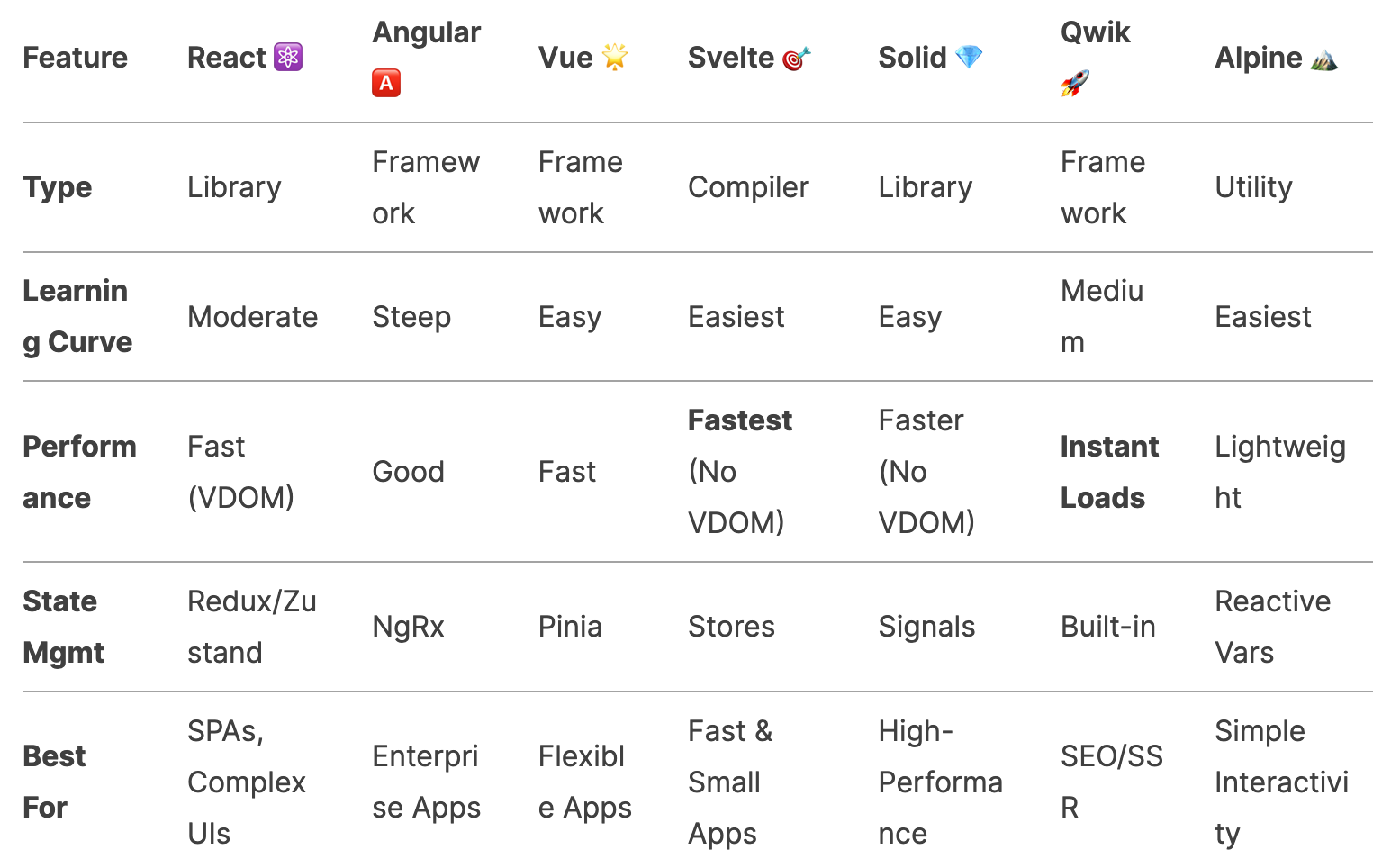
Task: Click the bold Instant Loads cell
Action: coord(1109,472)
